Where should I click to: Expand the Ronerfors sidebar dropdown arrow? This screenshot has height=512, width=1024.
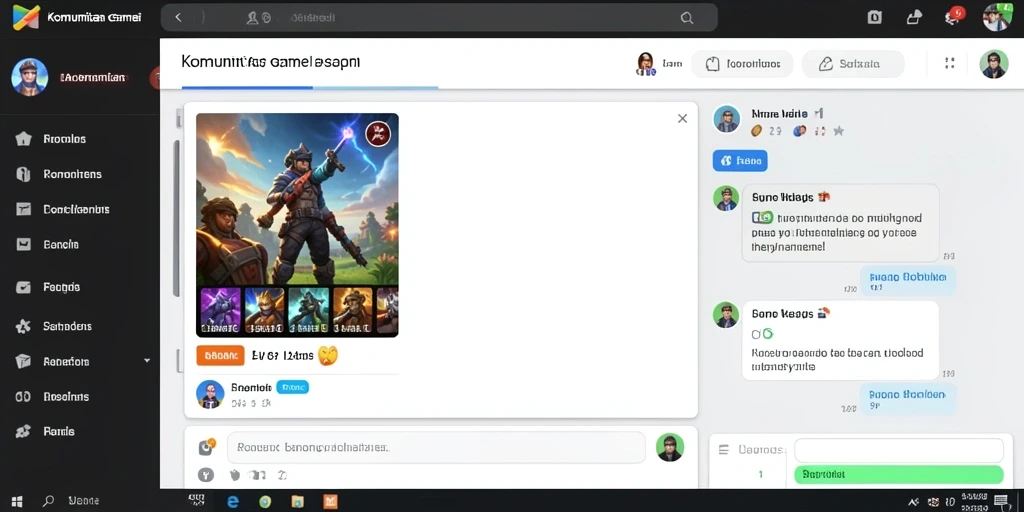[x=147, y=360]
